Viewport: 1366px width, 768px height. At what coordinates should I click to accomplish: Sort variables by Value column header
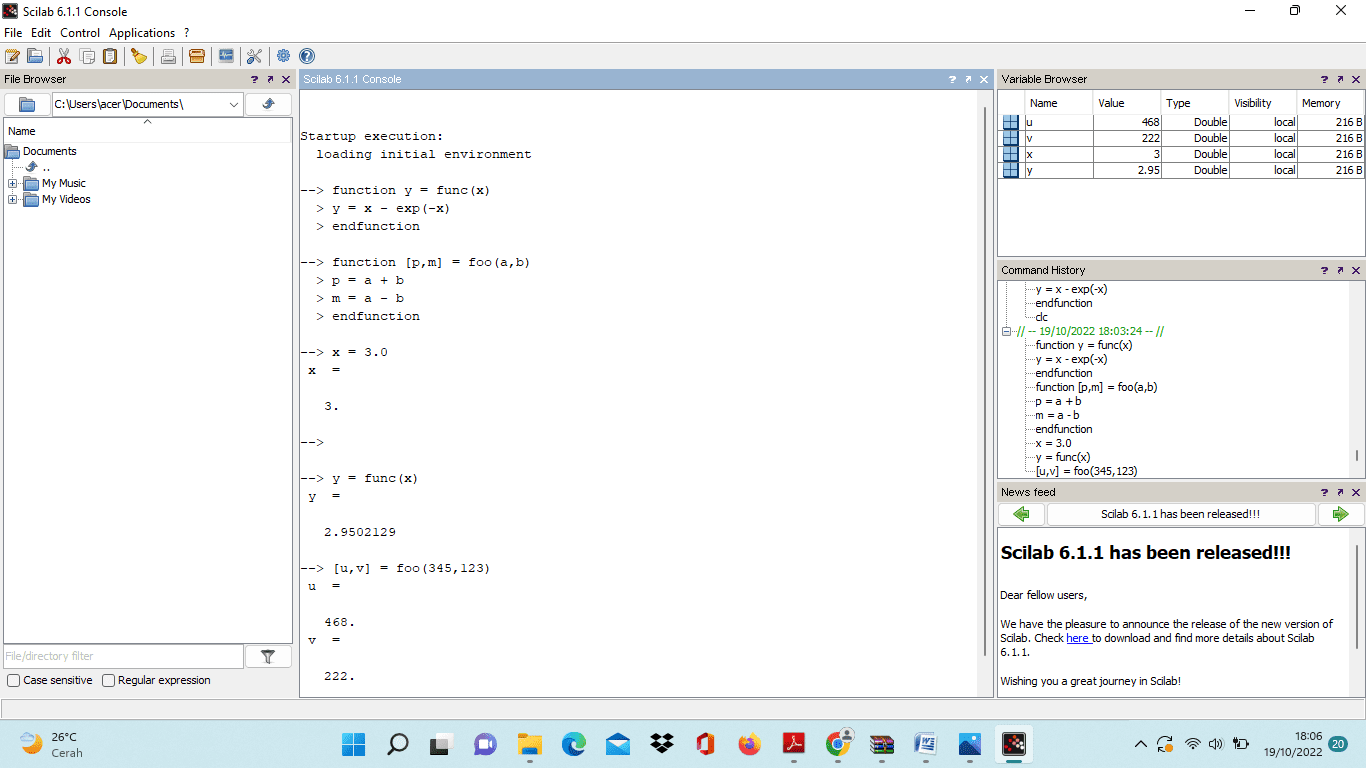1127,103
